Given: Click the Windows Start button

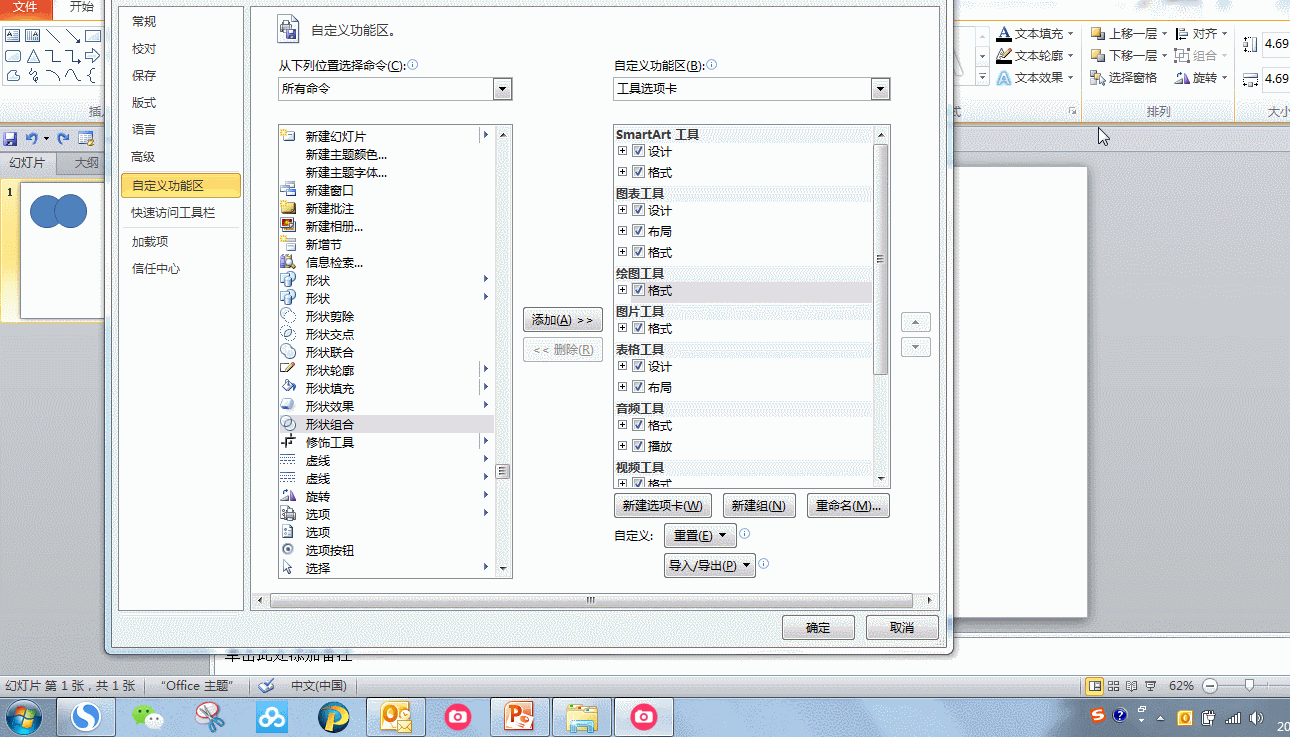Looking at the screenshot, I should (23, 717).
